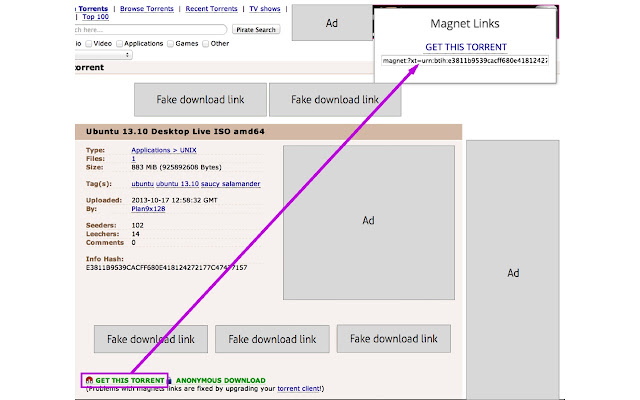640x400 pixels.
Task: Click the ANONYMOUS DOWNLOAD link
Action: click(220, 380)
